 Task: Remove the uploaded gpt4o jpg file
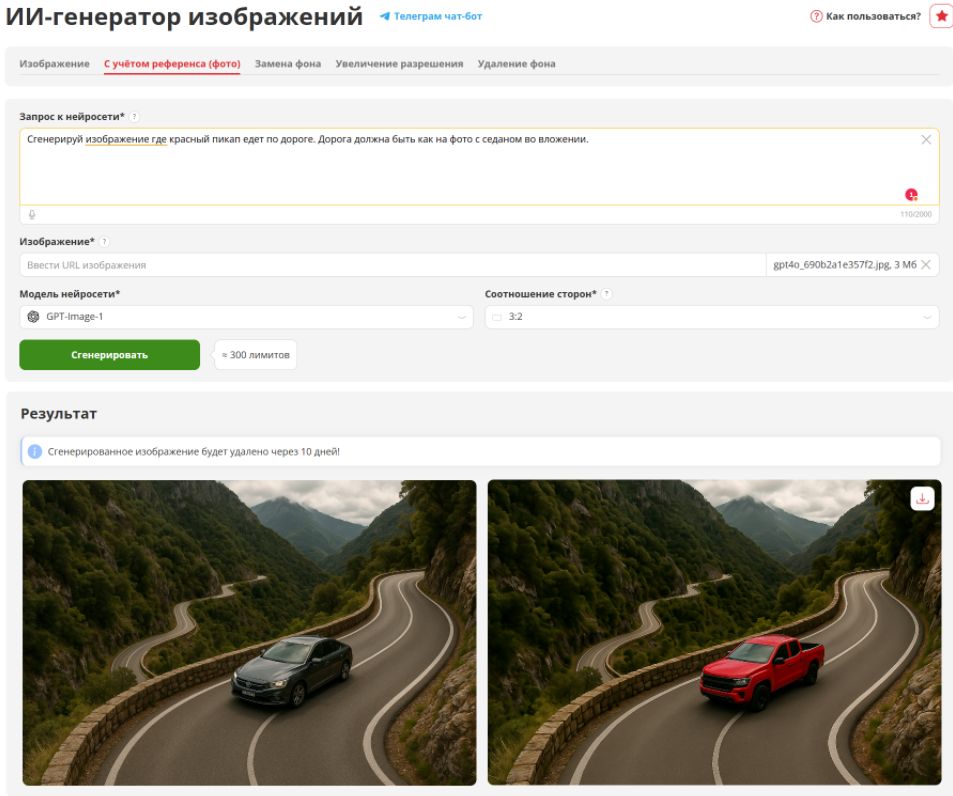click(x=926, y=264)
